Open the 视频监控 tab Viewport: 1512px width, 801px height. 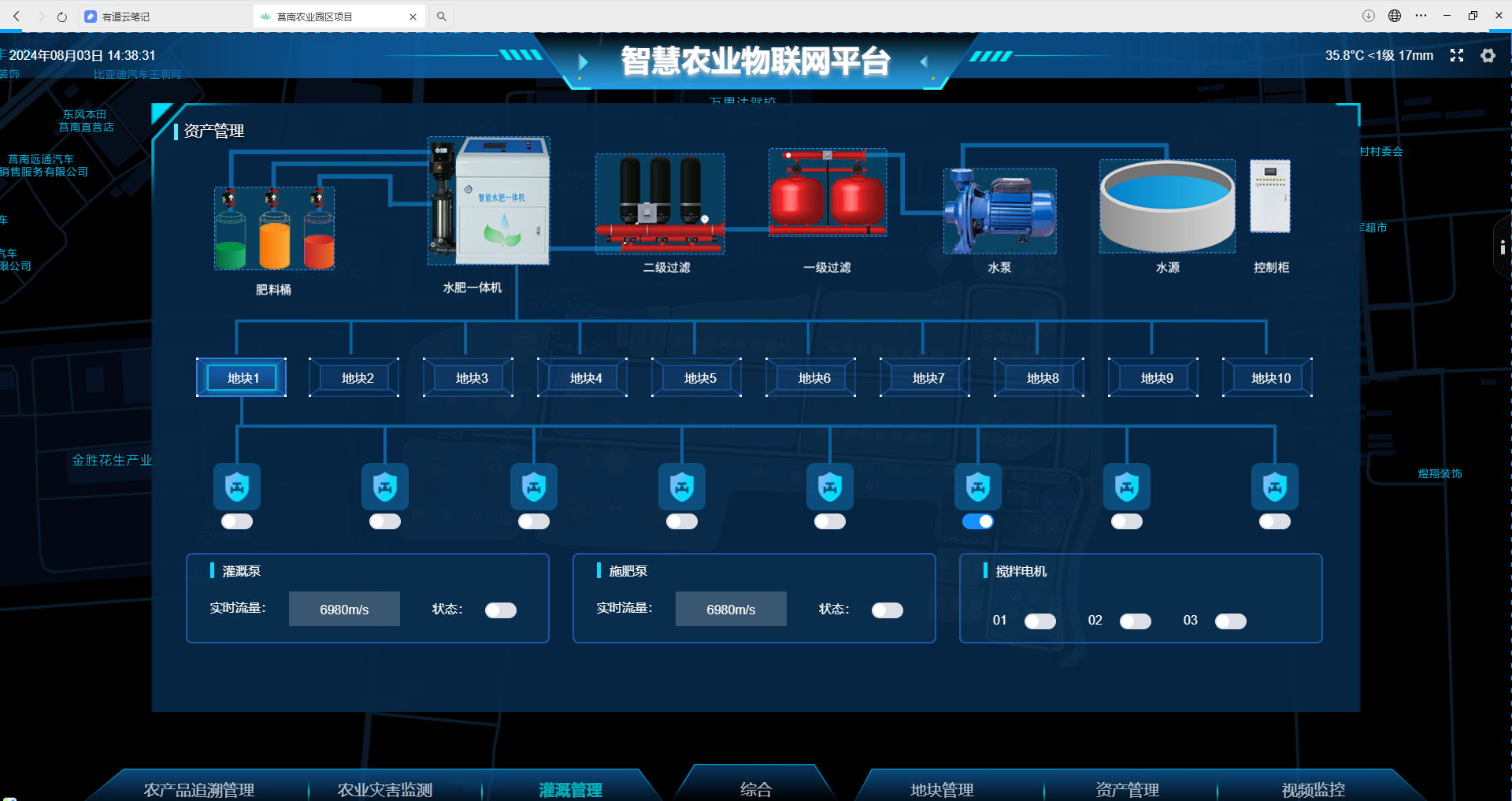tap(1314, 790)
